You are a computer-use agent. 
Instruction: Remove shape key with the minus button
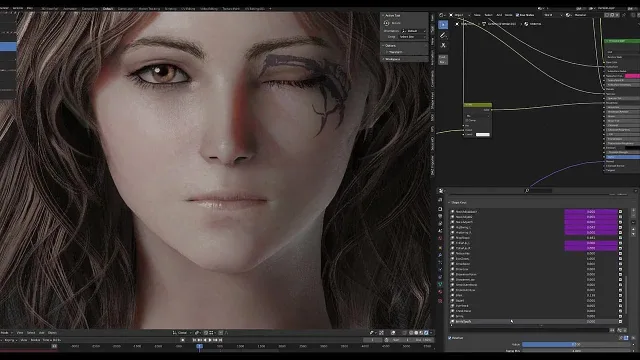click(x=633, y=216)
